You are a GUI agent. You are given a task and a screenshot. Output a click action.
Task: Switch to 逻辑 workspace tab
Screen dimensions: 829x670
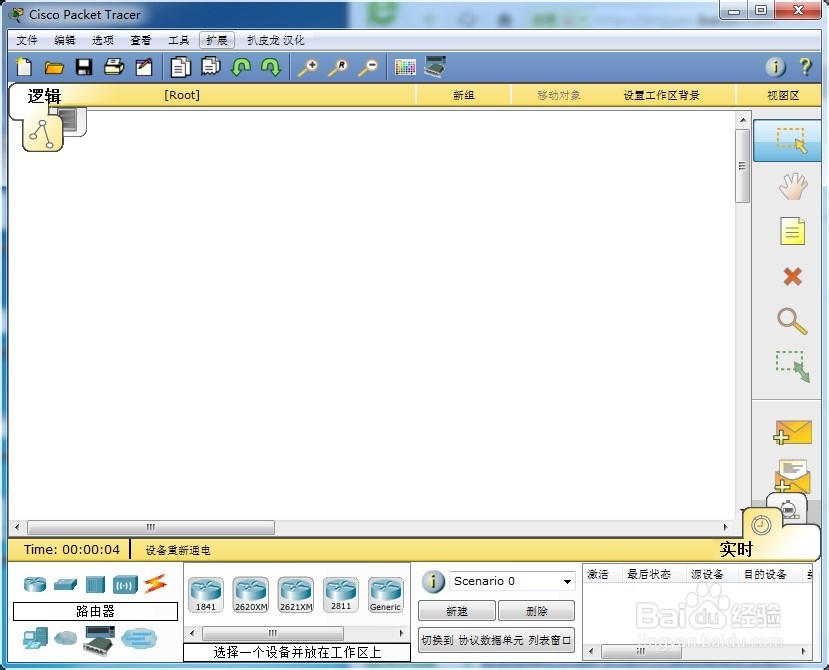click(x=44, y=96)
